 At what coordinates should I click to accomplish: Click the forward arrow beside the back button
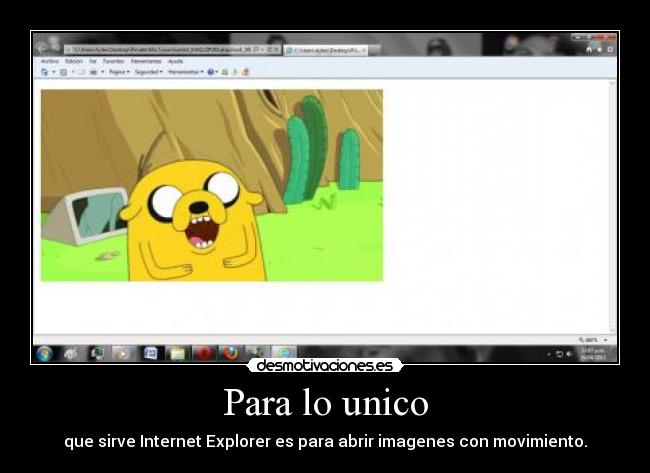54,46
